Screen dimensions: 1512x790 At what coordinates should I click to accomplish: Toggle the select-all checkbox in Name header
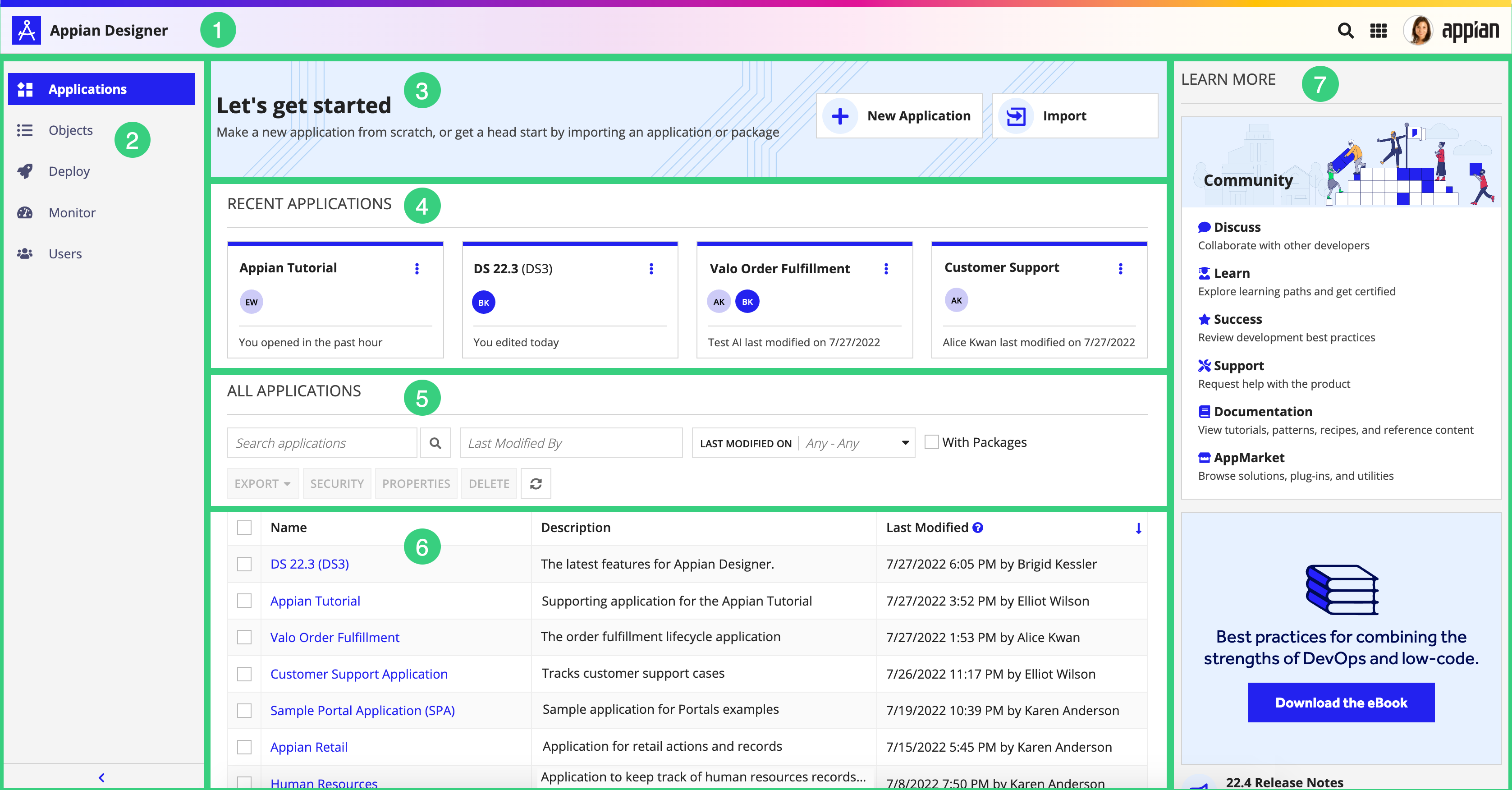click(244, 528)
